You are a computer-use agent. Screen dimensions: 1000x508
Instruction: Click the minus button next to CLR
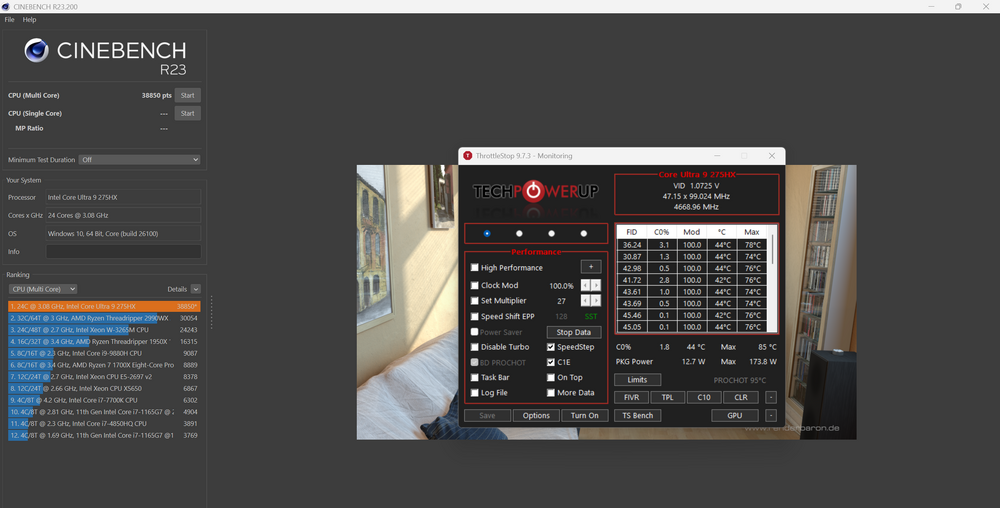coord(771,397)
